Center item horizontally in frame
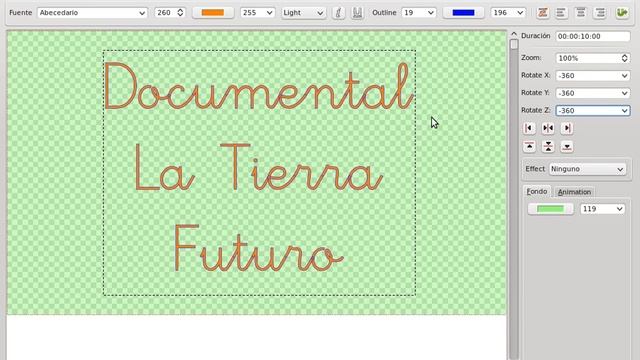Screen dimensions: 640x360 (x=548, y=128)
